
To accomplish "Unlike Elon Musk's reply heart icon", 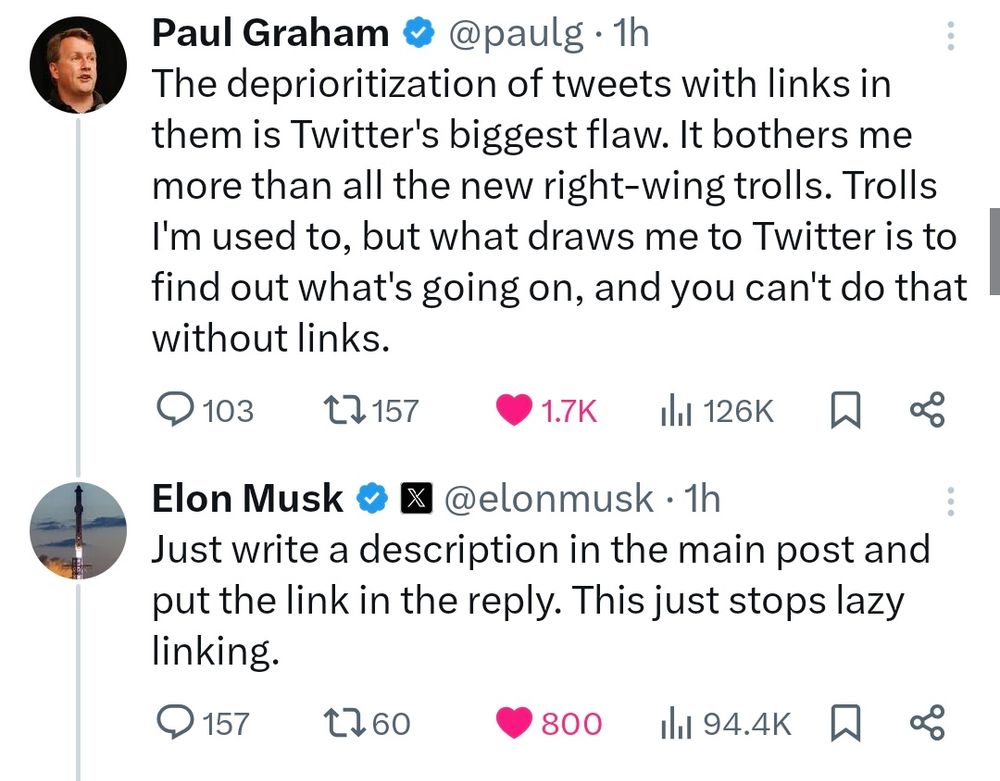I will click(514, 723).
